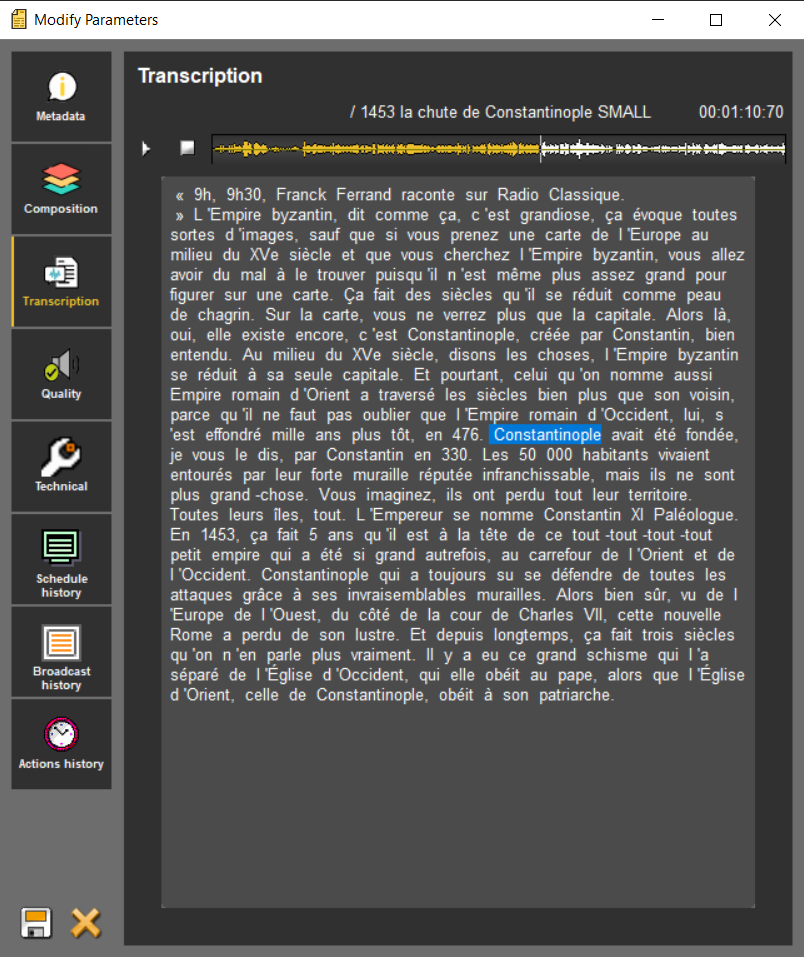Select the Transcription sidebar item
The height and width of the screenshot is (957, 804).
61,281
